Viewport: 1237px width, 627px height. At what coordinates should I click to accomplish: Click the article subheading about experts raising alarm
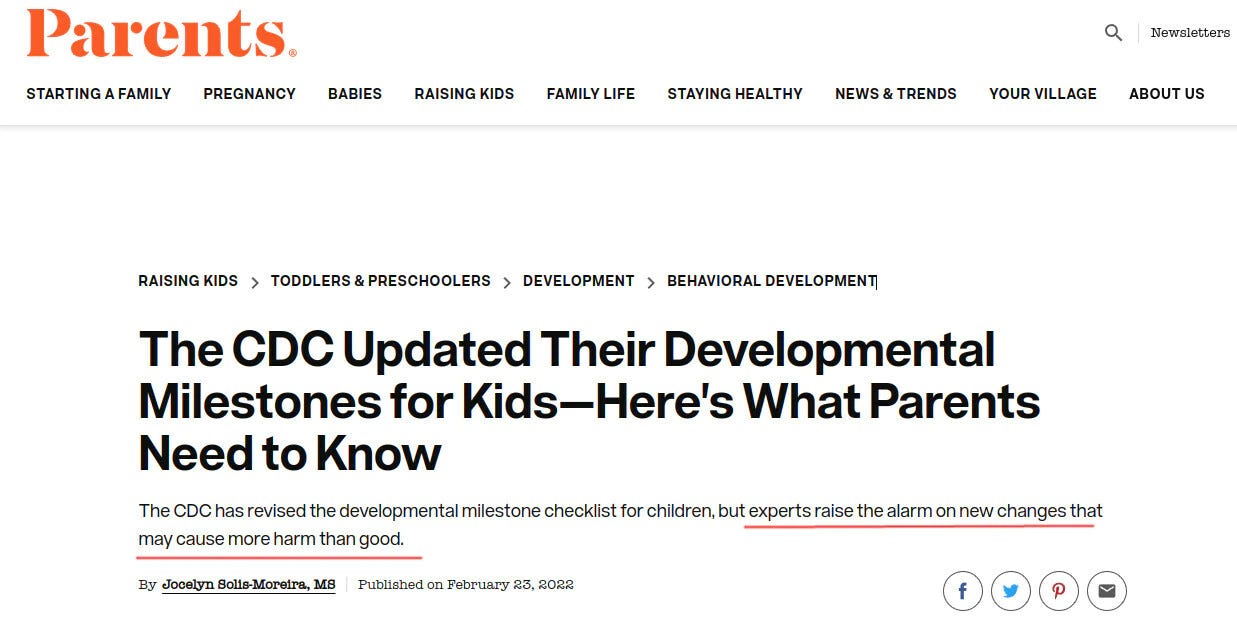(x=621, y=525)
